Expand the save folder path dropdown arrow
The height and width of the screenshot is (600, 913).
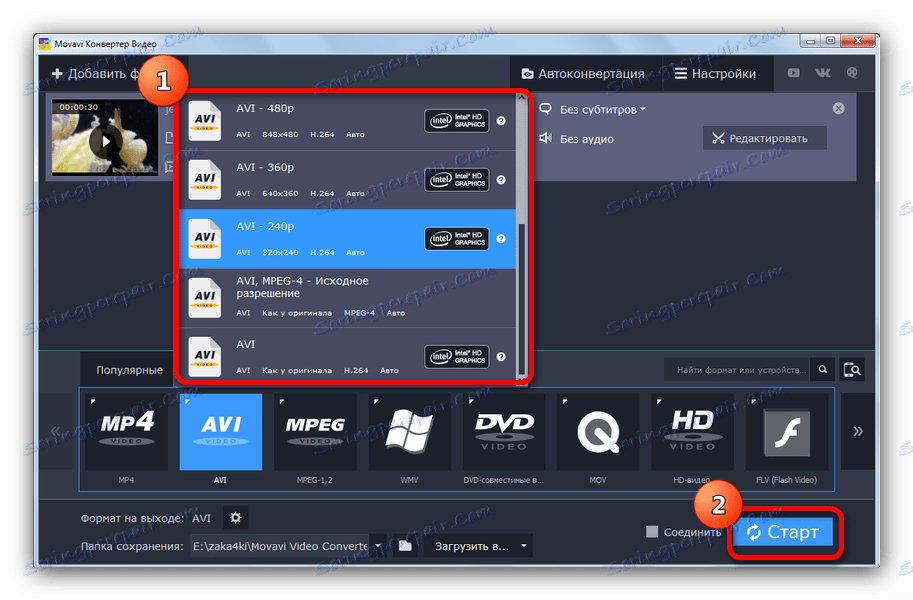point(378,546)
